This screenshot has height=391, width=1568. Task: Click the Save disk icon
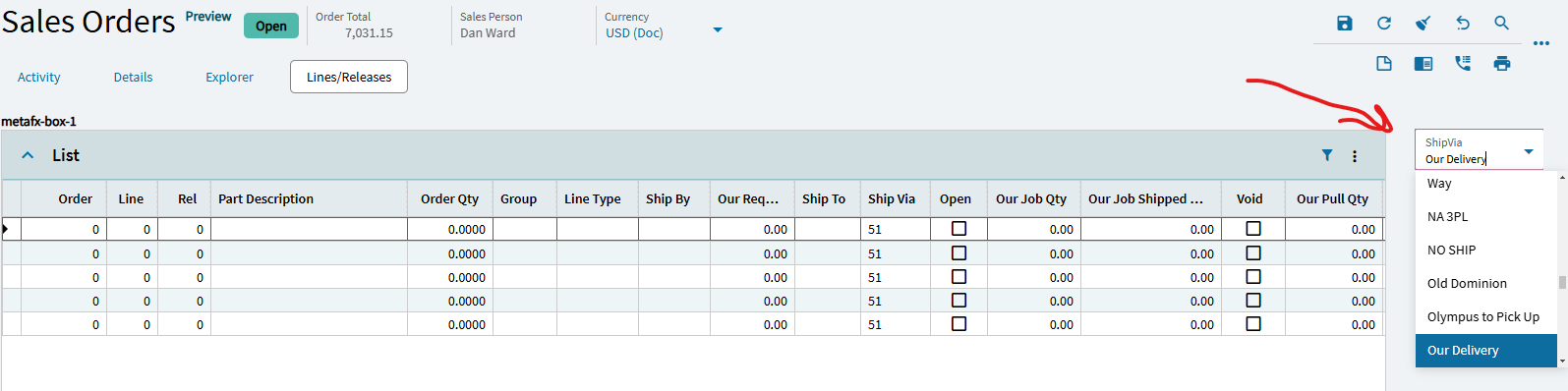point(1344,23)
